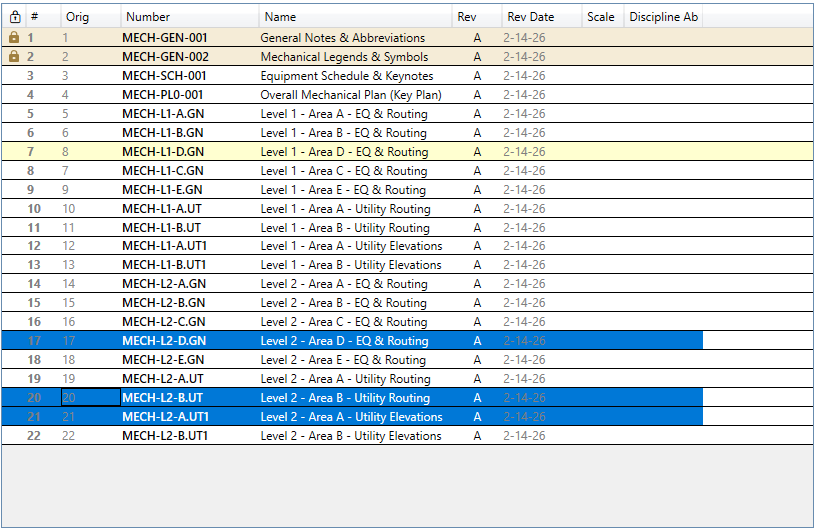Select sheet number MECH-L2-A.UT1
Image resolution: width=816 pixels, height=532 pixels.
point(165,416)
